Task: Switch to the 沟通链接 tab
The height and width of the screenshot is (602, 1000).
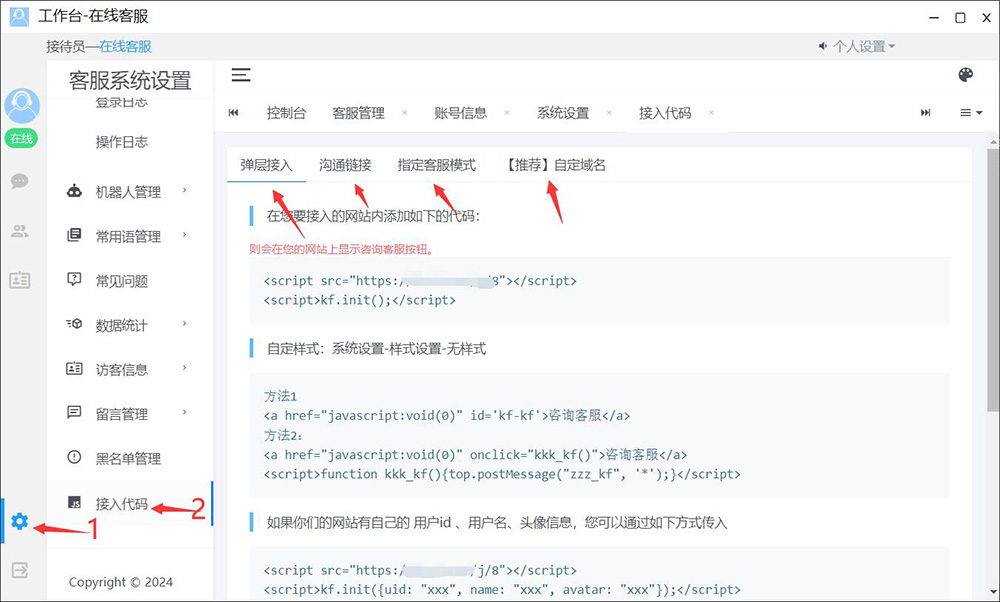Action: [x=345, y=165]
